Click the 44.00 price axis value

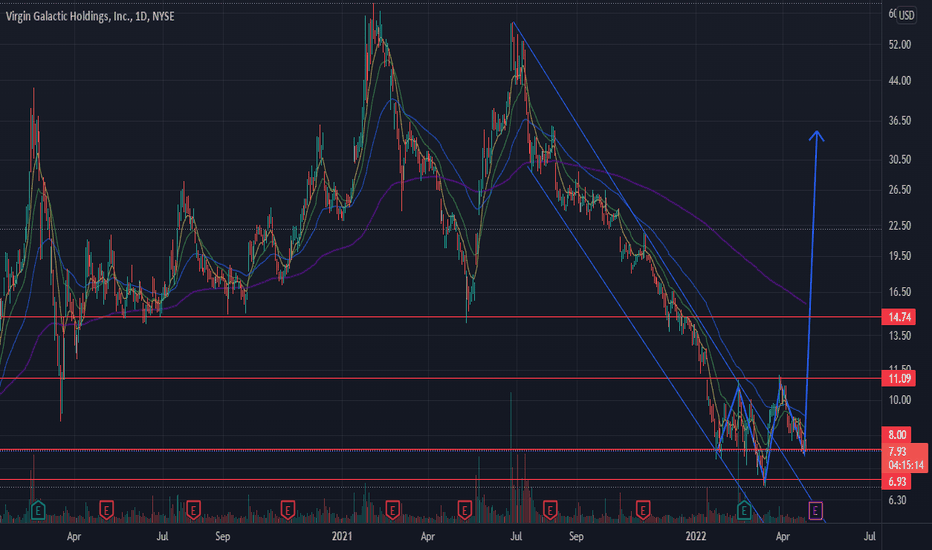click(899, 81)
